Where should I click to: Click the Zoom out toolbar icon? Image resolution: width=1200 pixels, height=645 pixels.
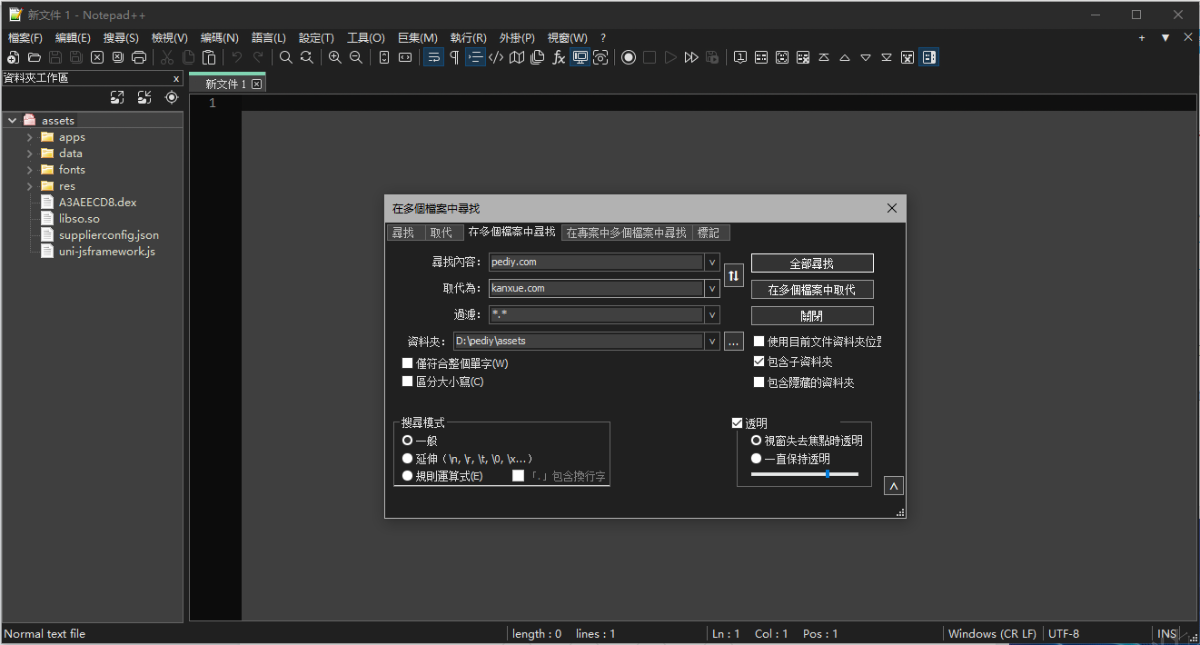(356, 57)
